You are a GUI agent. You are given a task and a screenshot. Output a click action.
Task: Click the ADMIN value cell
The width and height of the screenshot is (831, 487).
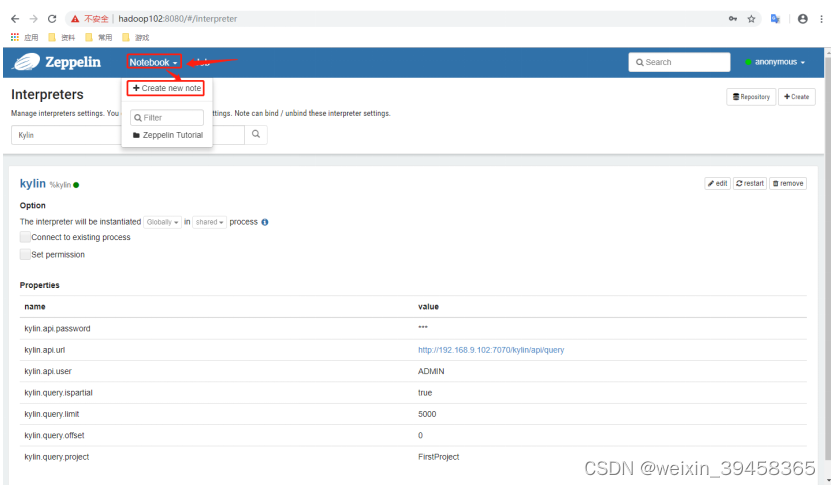431,371
